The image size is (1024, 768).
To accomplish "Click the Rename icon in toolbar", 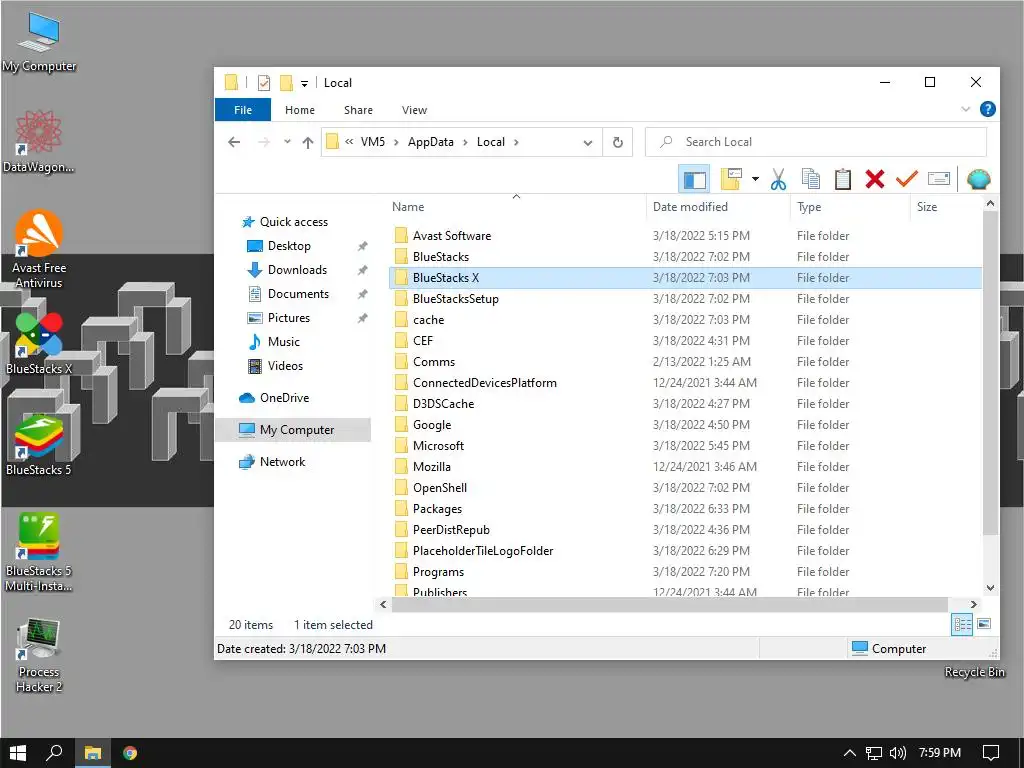I will click(938, 179).
